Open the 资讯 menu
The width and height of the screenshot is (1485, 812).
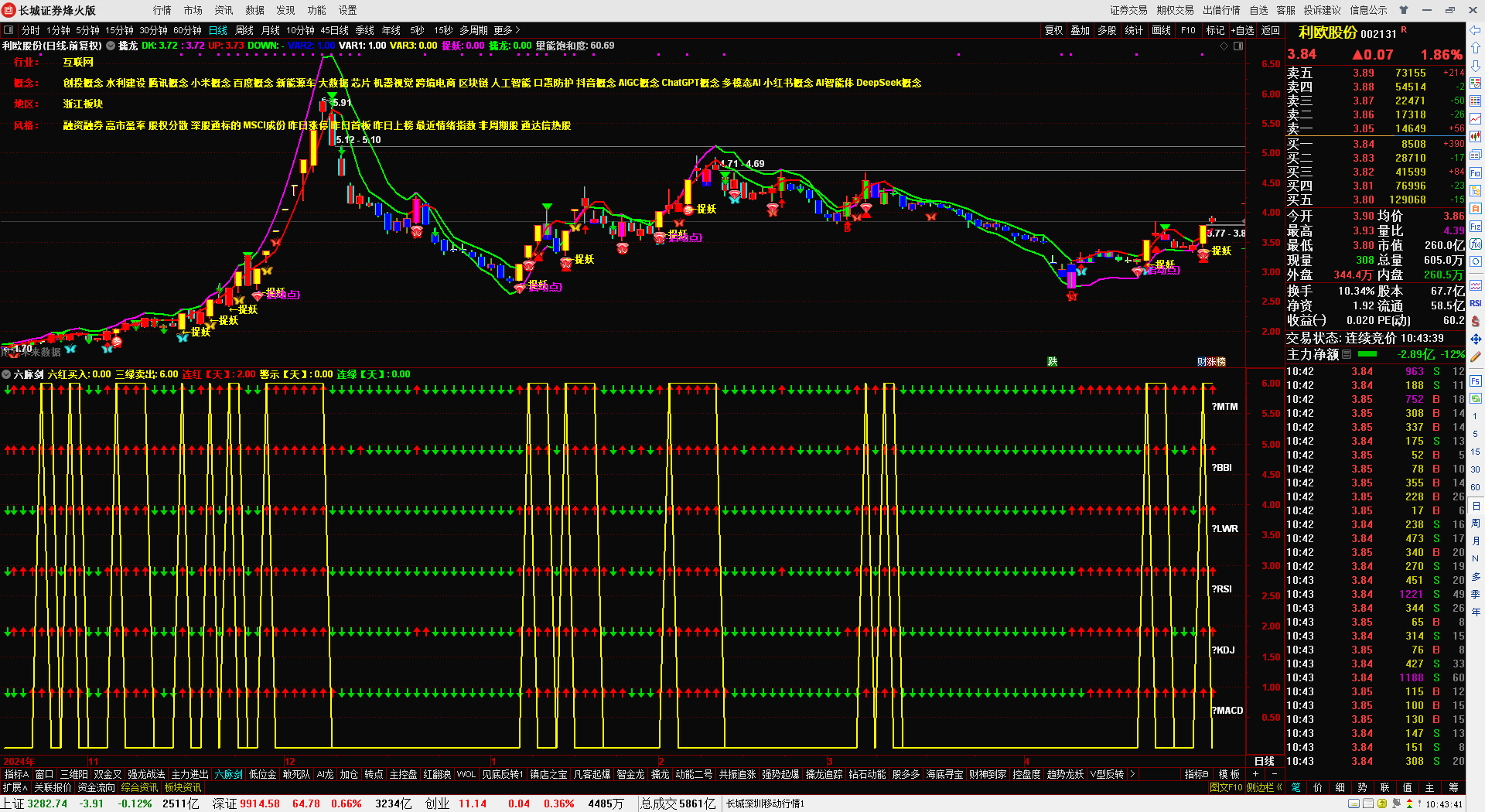(x=224, y=10)
